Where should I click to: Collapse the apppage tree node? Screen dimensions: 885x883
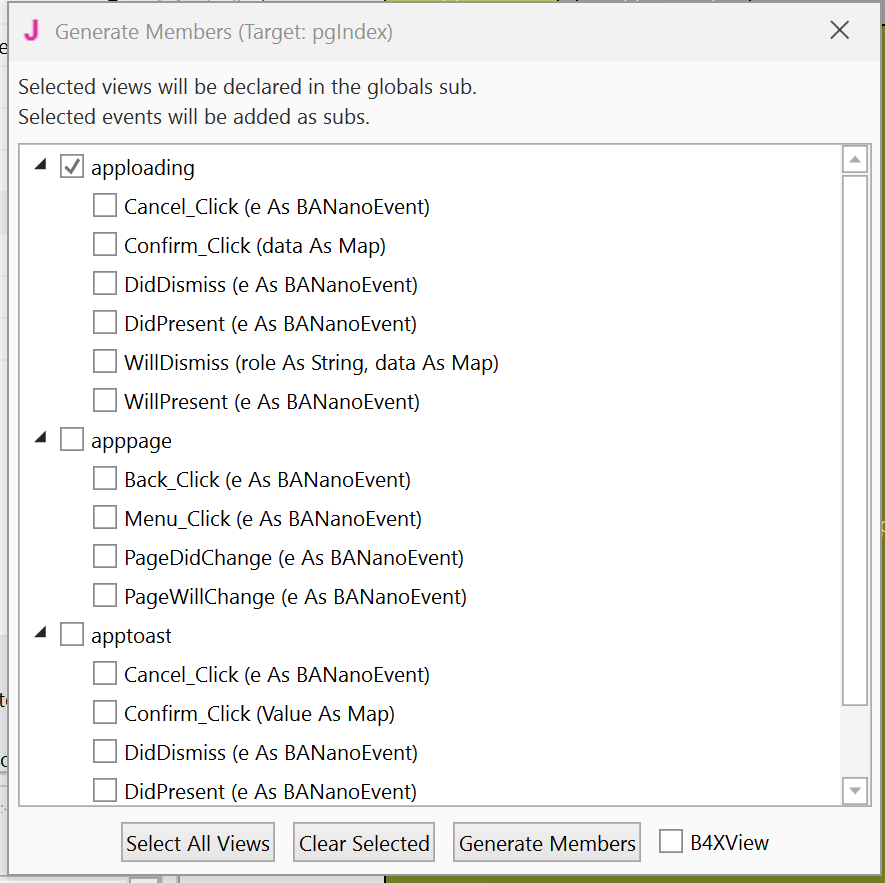(x=41, y=439)
